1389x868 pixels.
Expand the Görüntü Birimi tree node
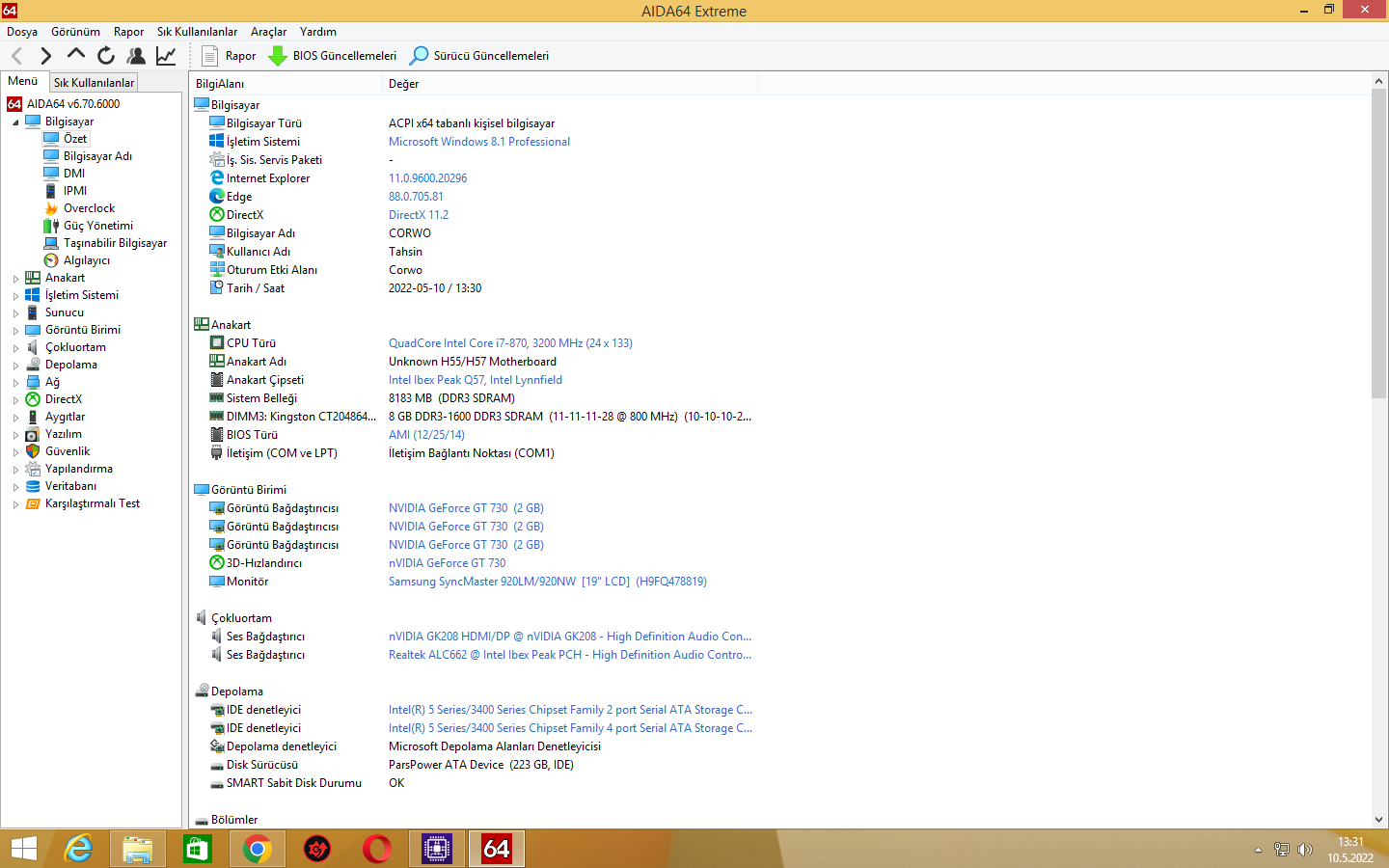(x=15, y=331)
